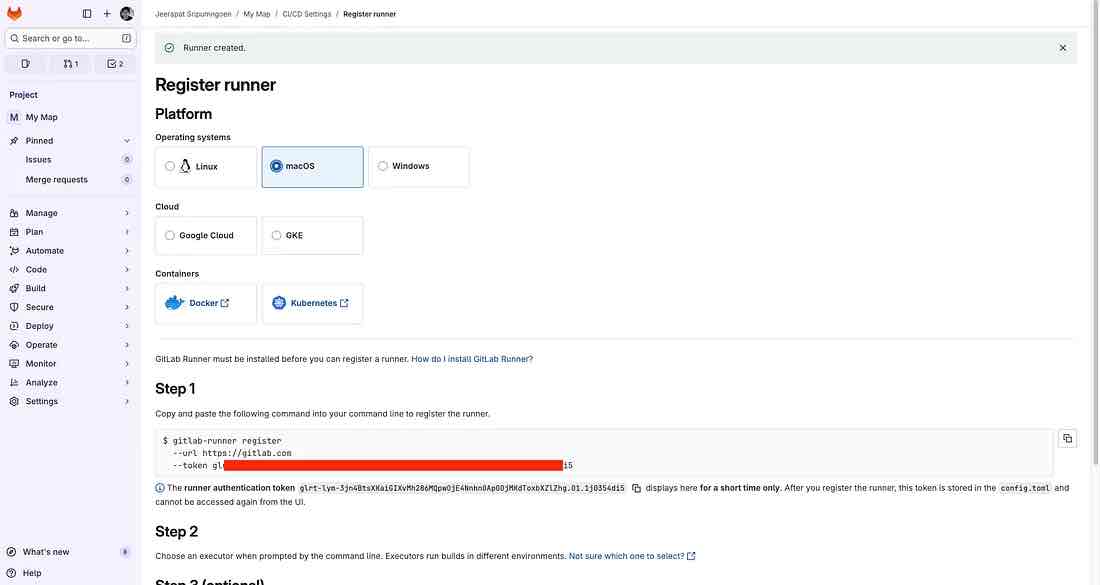Open the user avatar menu
This screenshot has height=585, width=1100.
127,13
